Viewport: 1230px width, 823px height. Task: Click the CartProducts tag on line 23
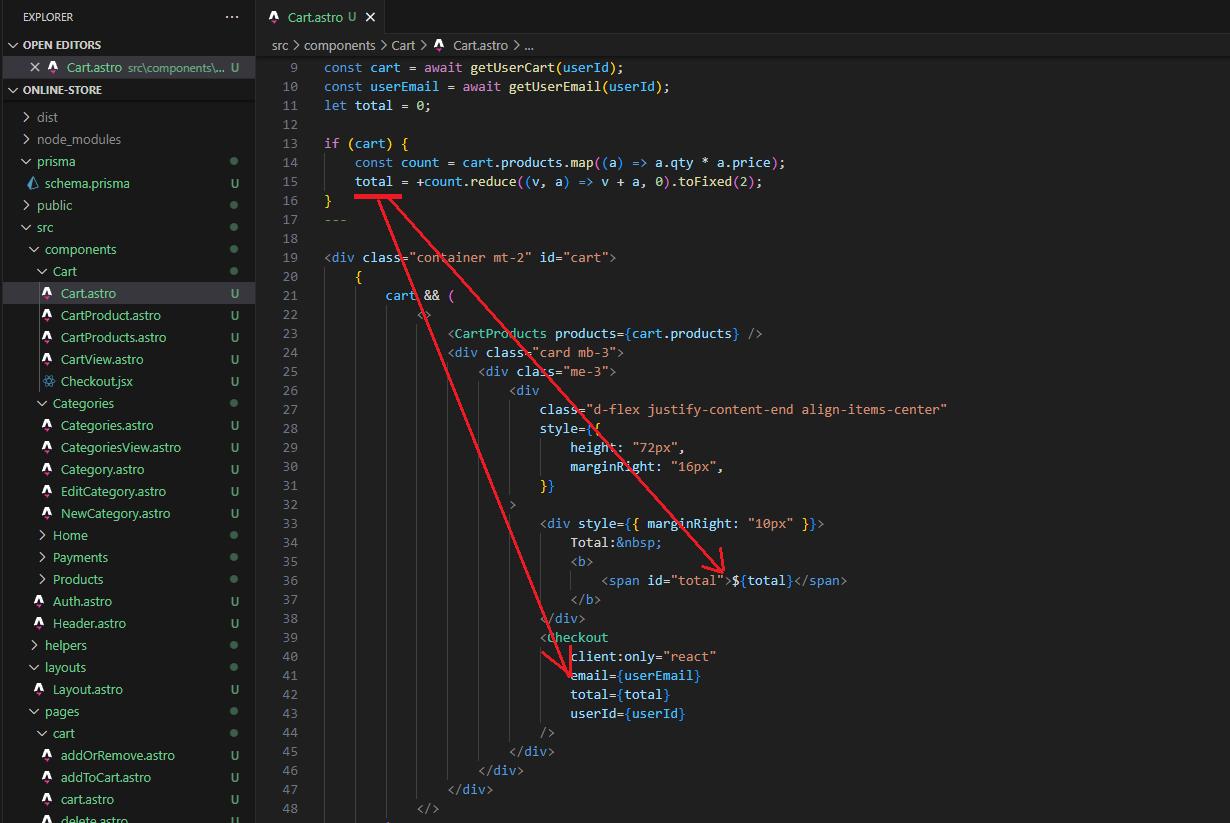click(x=501, y=333)
